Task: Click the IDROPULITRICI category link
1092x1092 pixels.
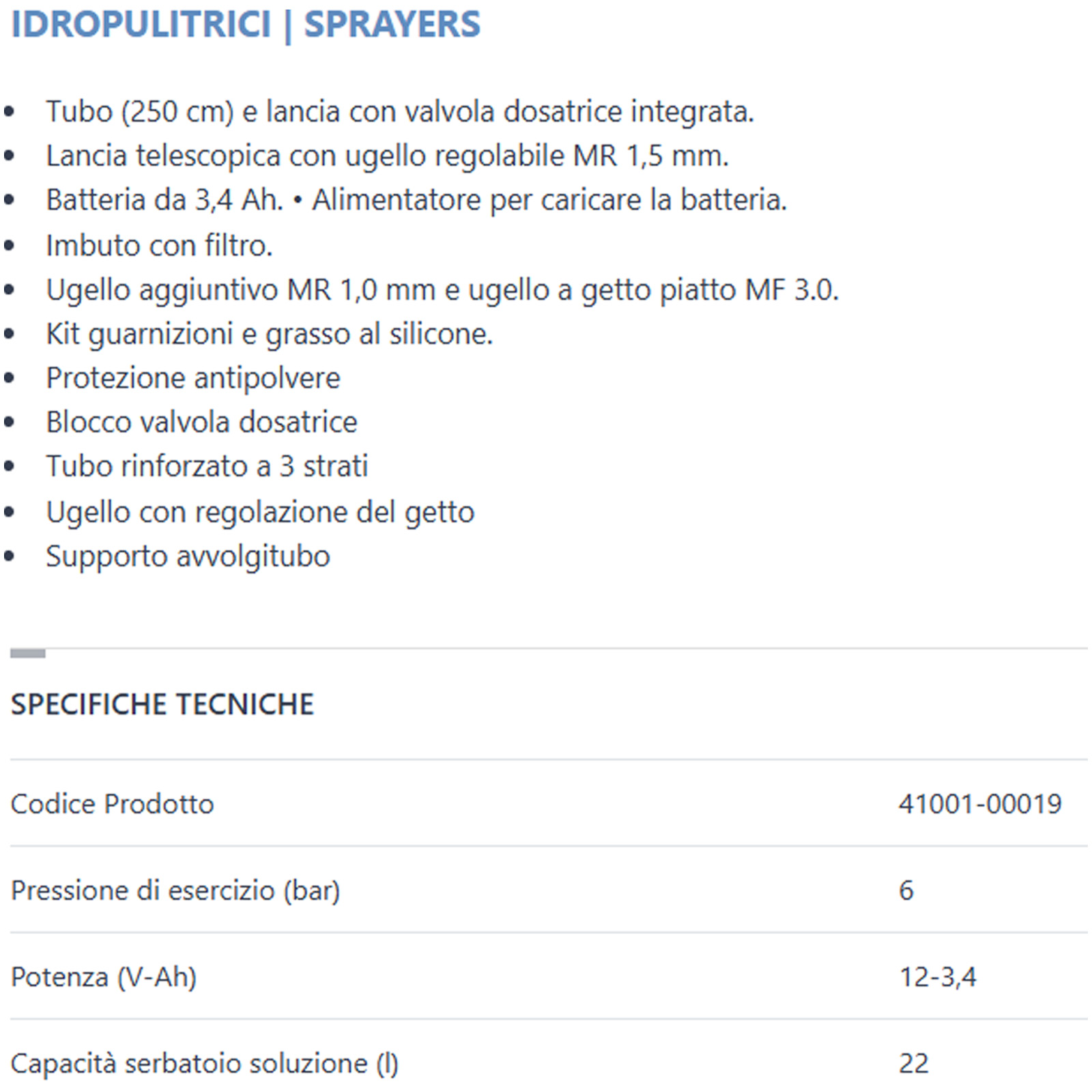Action: [141, 25]
